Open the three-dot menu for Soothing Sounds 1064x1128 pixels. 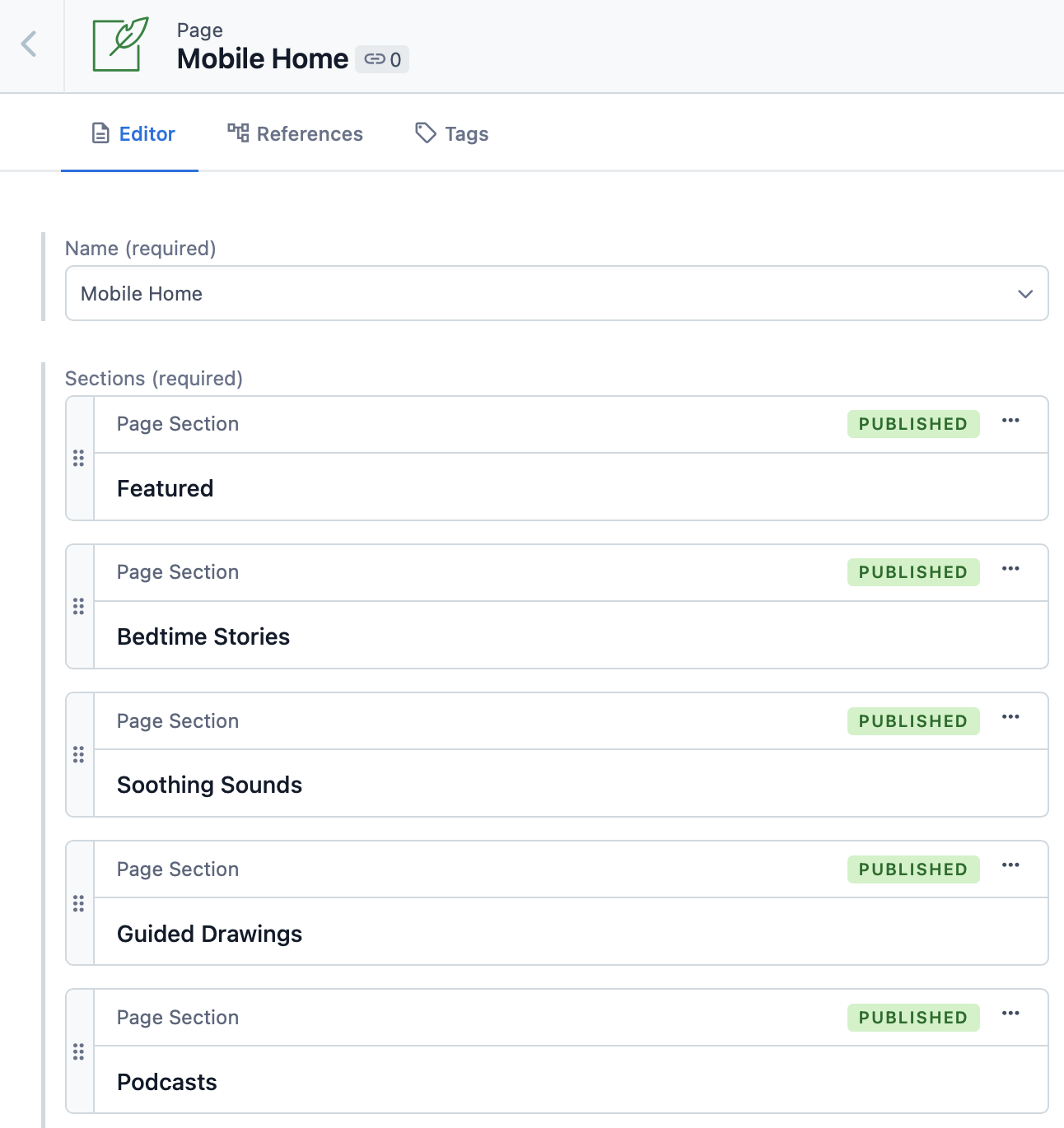pyautogui.click(x=1010, y=717)
